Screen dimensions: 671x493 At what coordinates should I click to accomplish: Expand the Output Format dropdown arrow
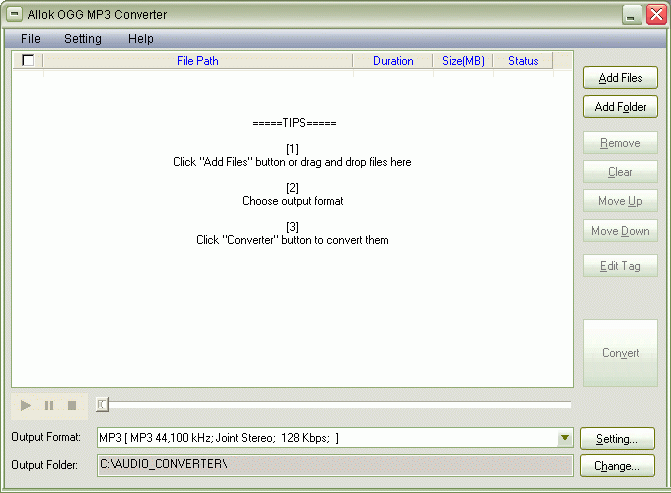(565, 437)
